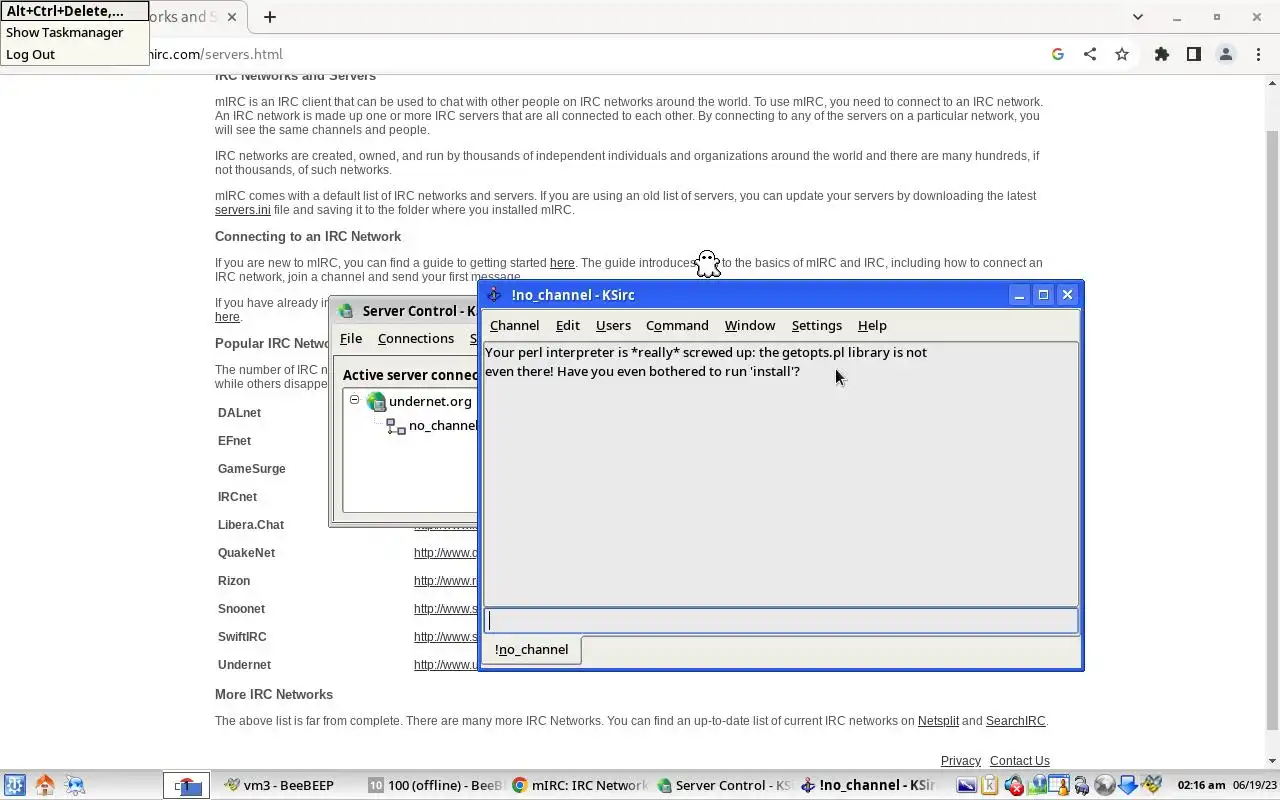
Task: Open the Snoonet website link
Action: 445,609
